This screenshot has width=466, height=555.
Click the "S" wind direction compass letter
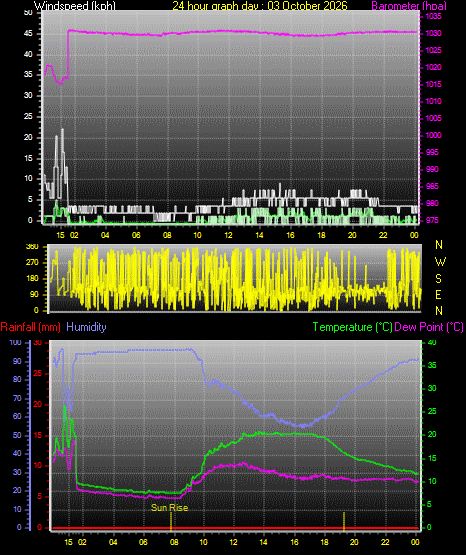[438, 279]
